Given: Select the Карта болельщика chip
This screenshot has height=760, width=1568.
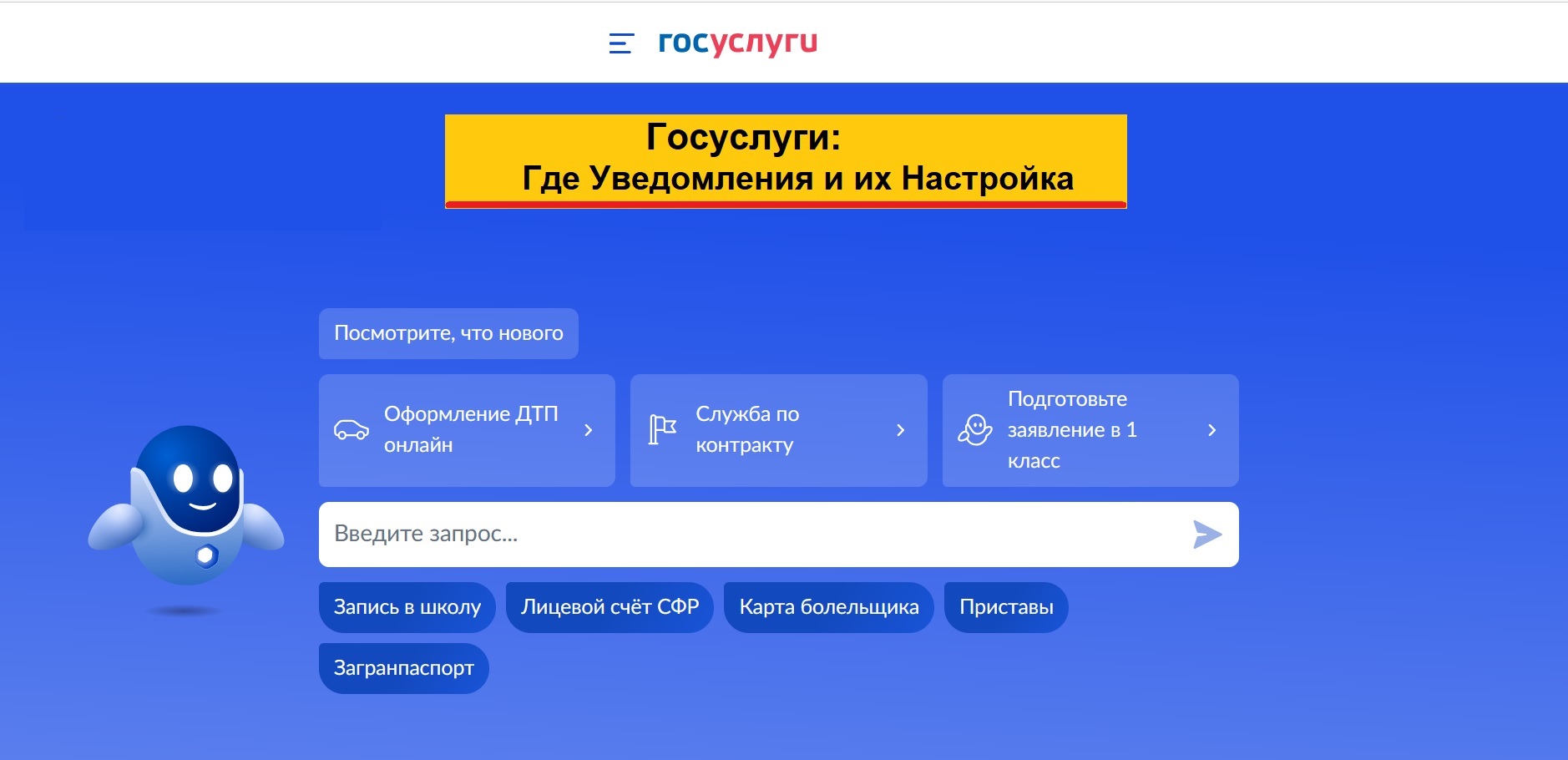Looking at the screenshot, I should 829,607.
